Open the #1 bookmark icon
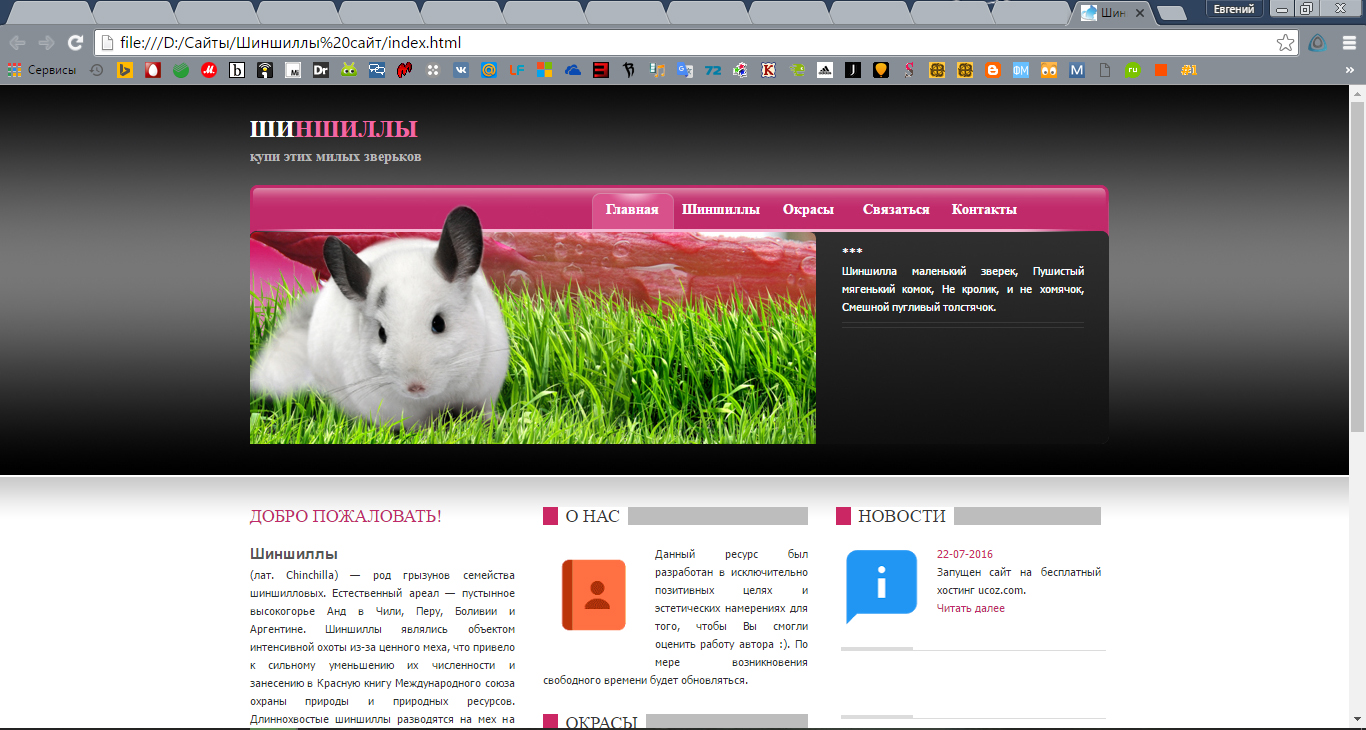This screenshot has width=1366, height=730. pos(1189,70)
